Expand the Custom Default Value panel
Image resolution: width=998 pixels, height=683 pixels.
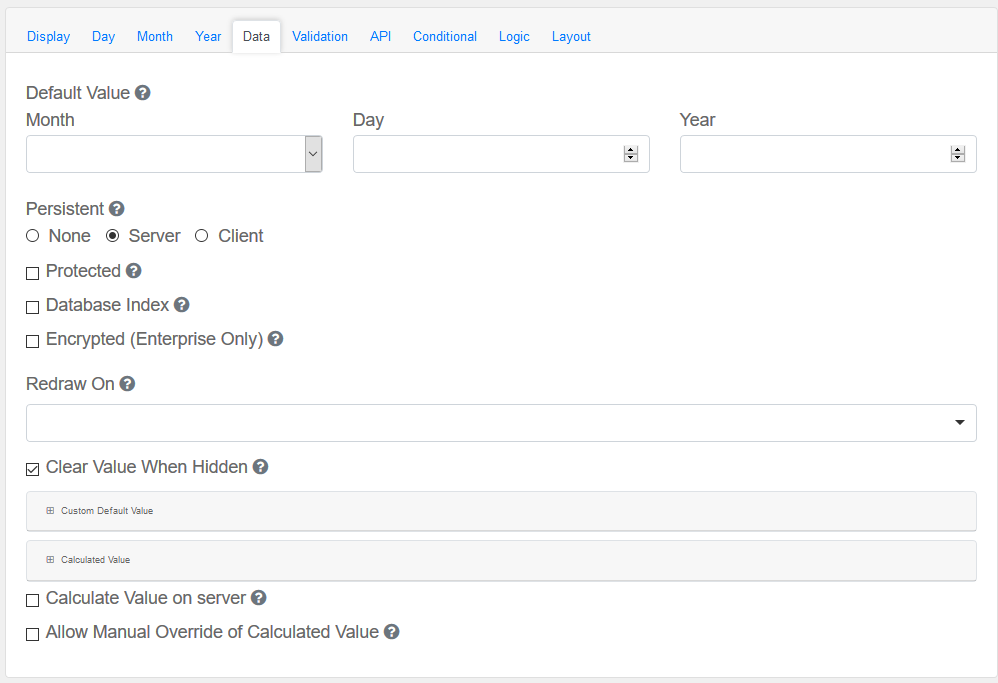coord(107,511)
